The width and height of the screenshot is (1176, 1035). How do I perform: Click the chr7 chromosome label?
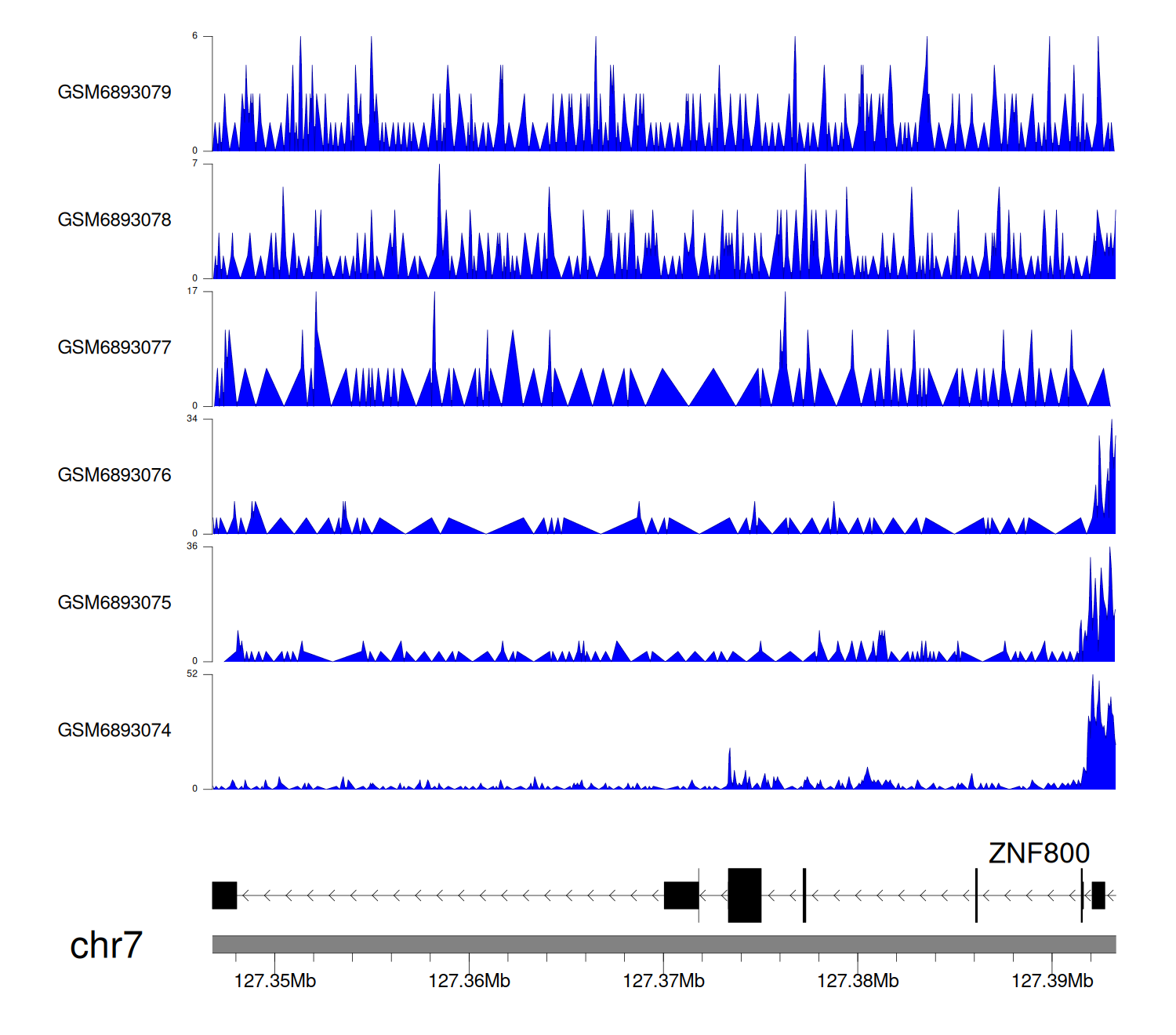(x=106, y=946)
